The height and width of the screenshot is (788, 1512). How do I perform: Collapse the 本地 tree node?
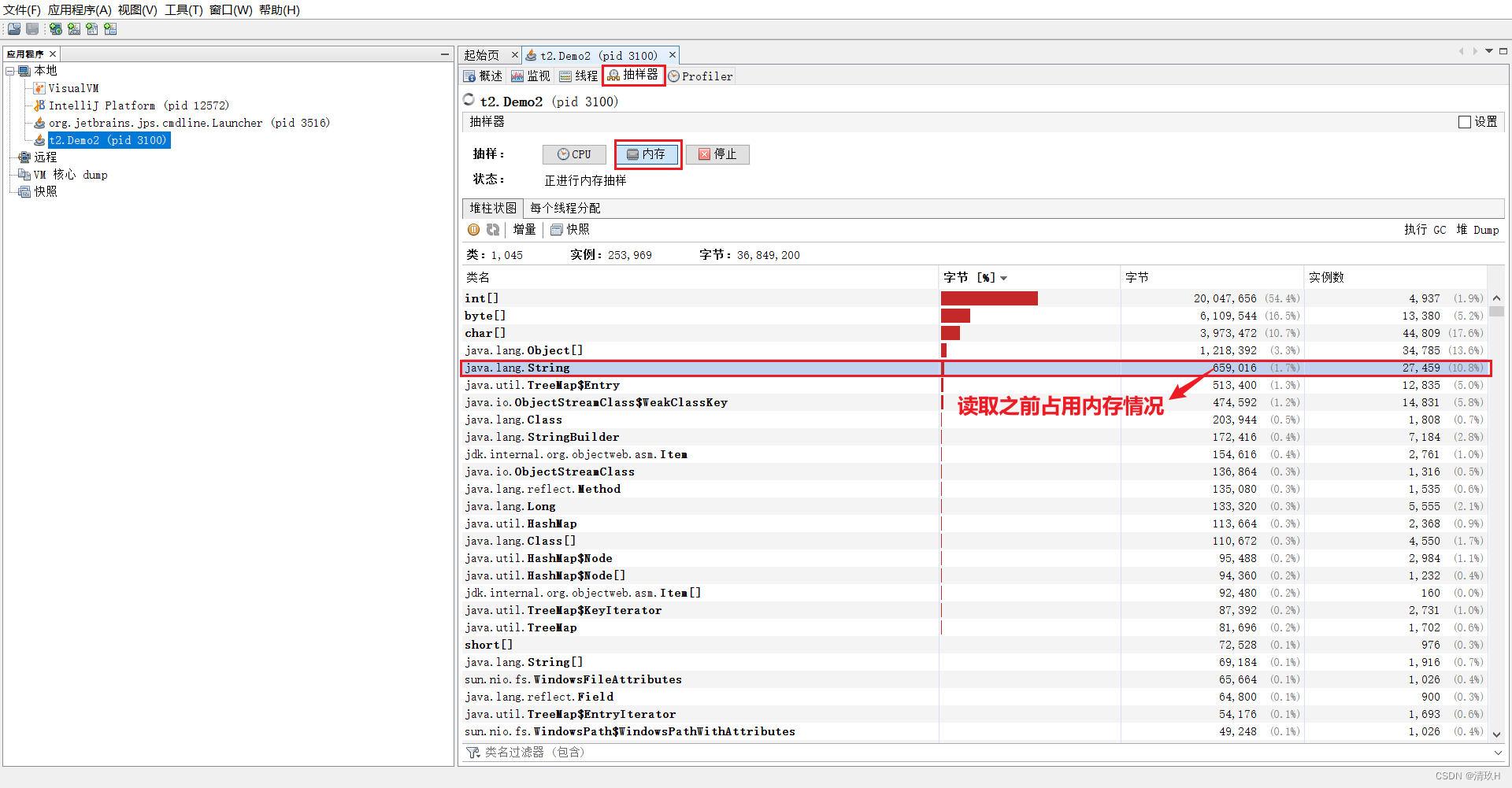[x=10, y=71]
